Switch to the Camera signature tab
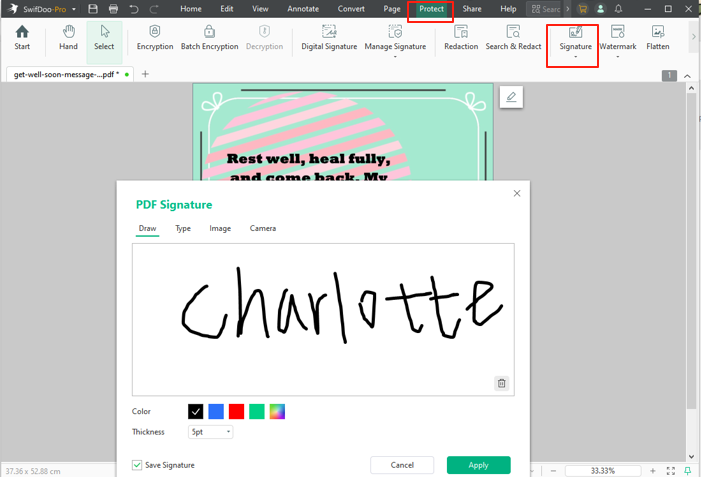This screenshot has width=701, height=477. click(262, 228)
